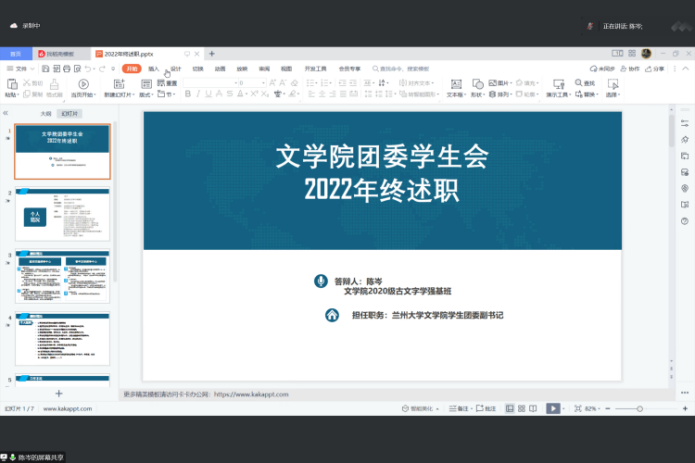Switch panel to 大纲 outline view
695x463 pixels.
(x=46, y=114)
